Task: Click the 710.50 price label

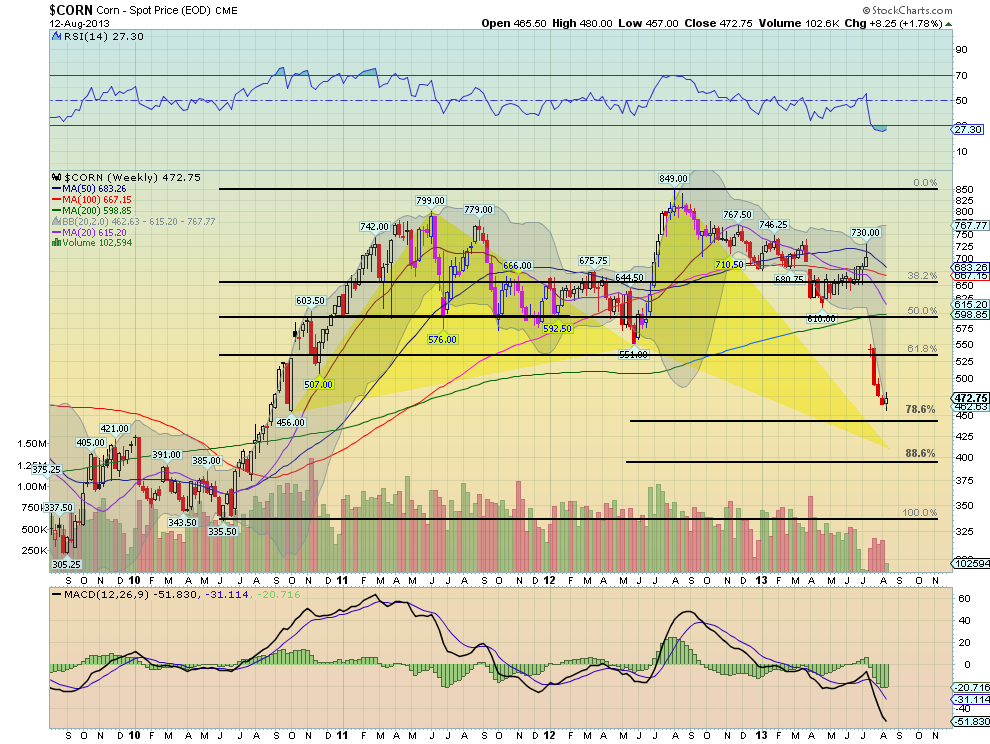Action: pyautogui.click(x=729, y=264)
